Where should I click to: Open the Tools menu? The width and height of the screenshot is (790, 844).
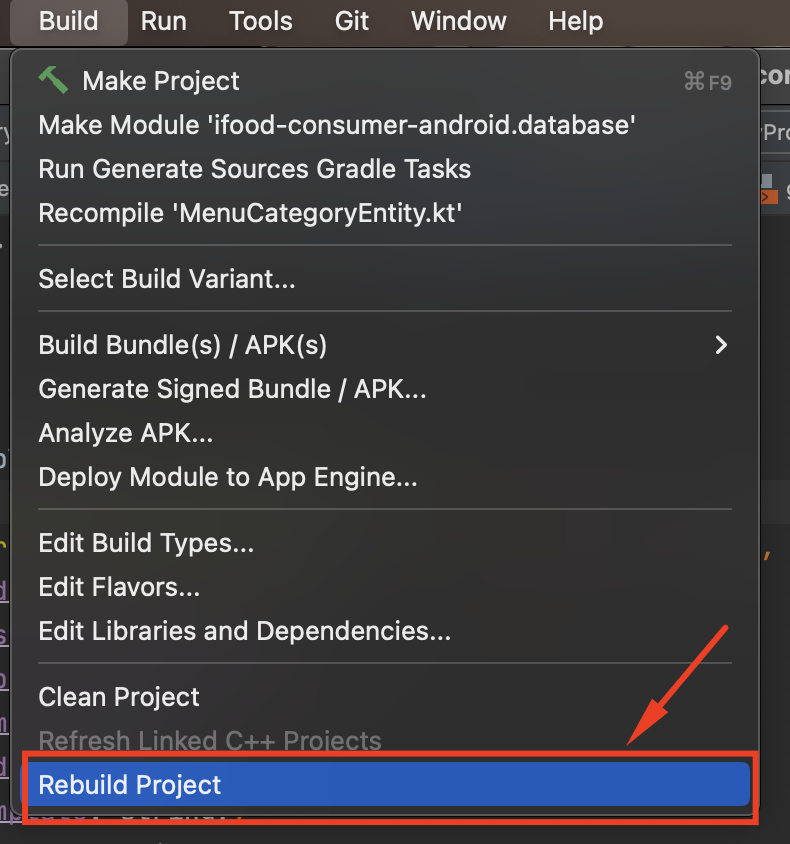(x=261, y=21)
